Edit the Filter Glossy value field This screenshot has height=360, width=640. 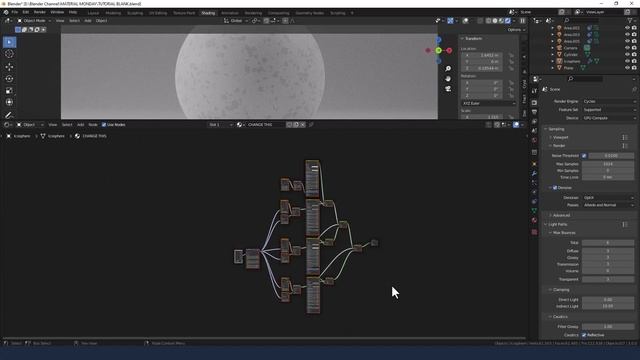pyautogui.click(x=608, y=327)
